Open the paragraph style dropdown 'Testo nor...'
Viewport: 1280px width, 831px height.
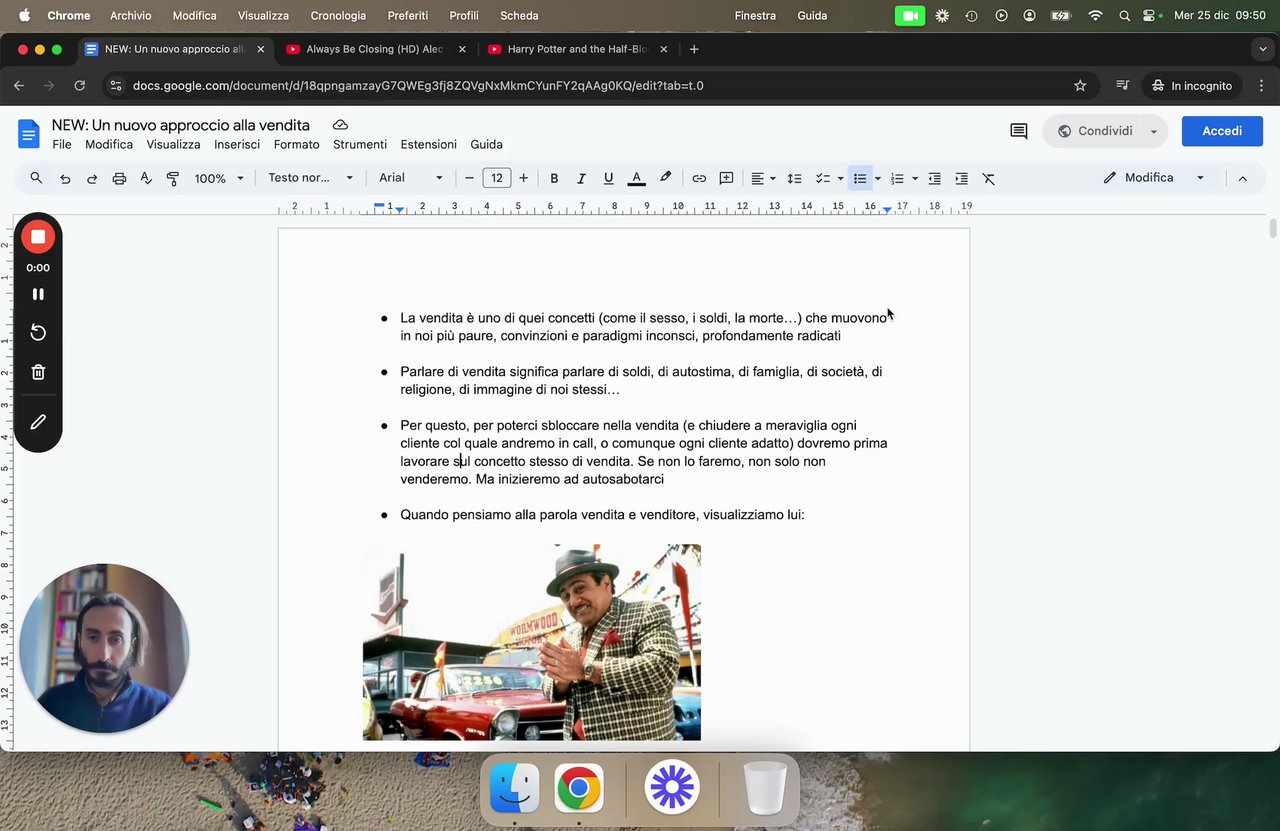pyautogui.click(x=311, y=178)
